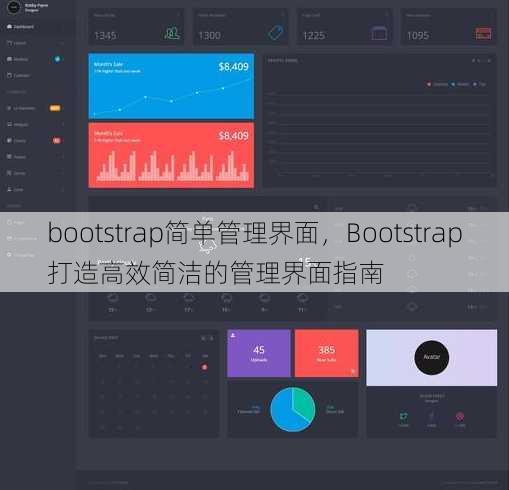Click the $8,409 amount on the blue card
This screenshot has width=509, height=490.
tap(234, 67)
